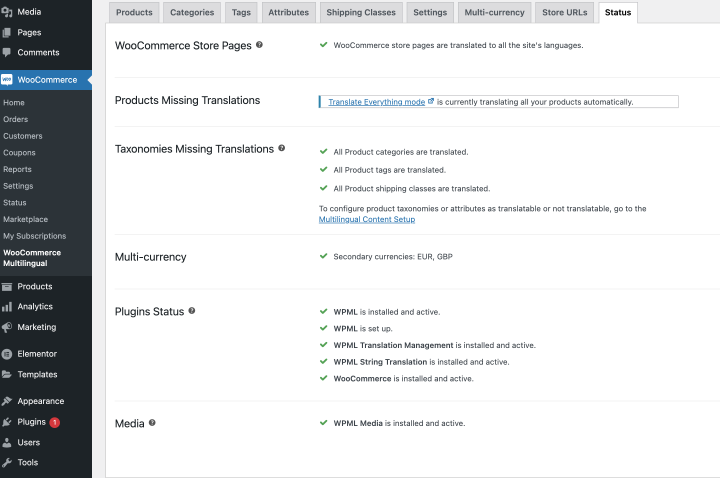This screenshot has height=478, width=720.
Task: Click the Analytics bar chart icon
Action: [x=6, y=307]
